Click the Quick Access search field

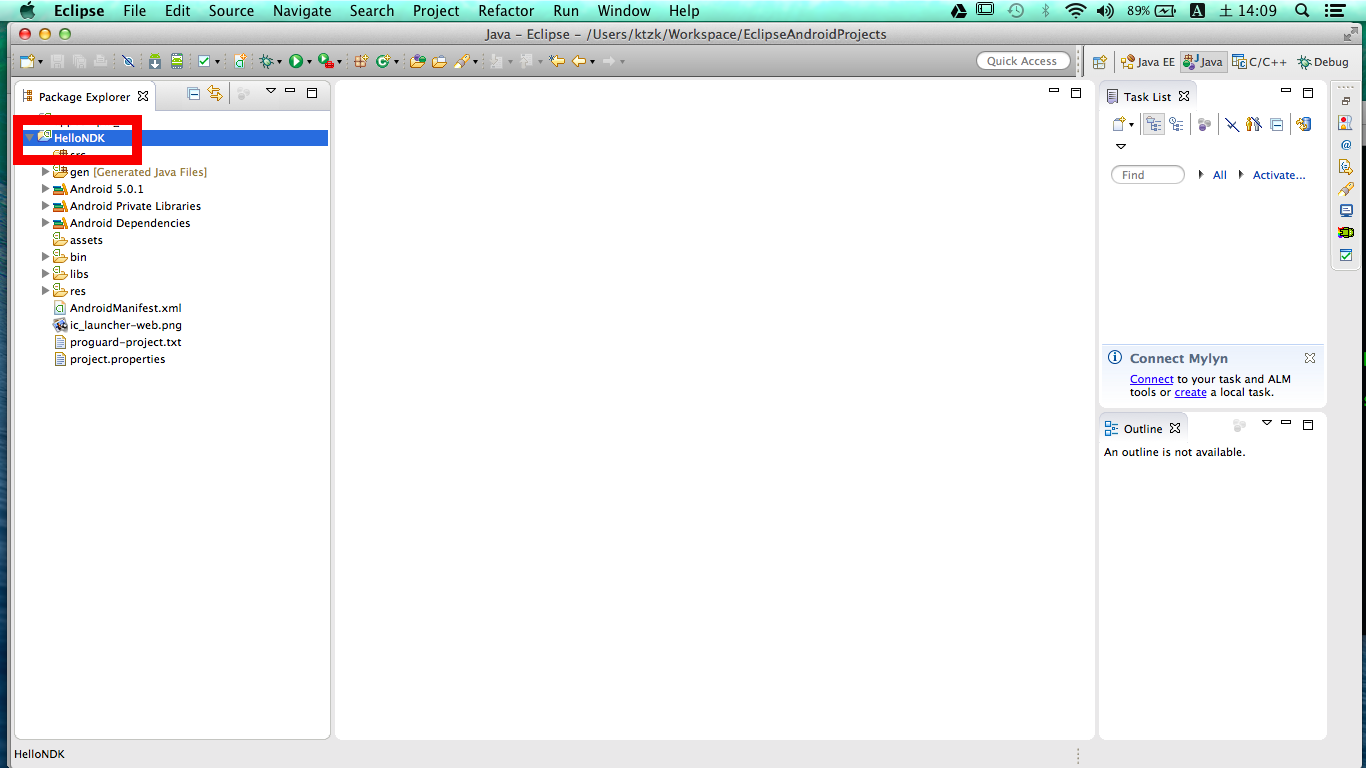1023,61
